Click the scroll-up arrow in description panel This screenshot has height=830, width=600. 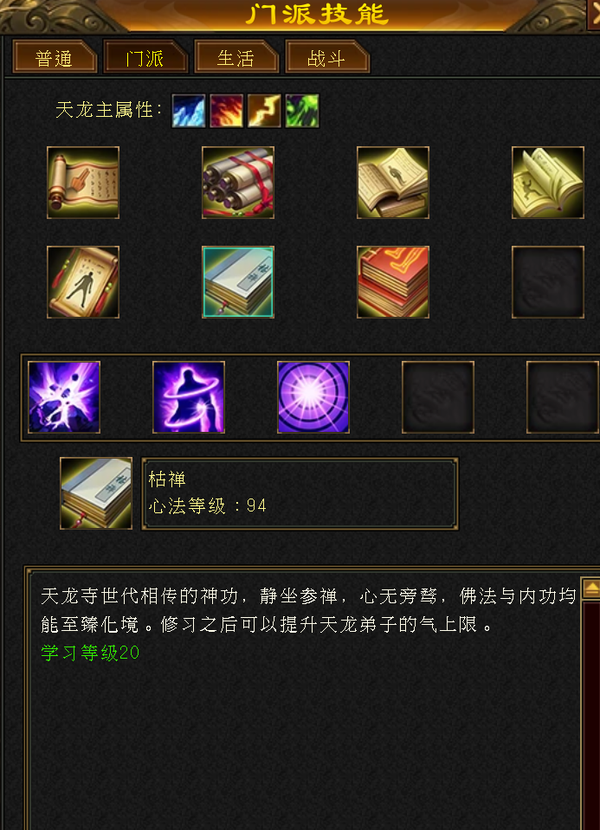[x=591, y=588]
